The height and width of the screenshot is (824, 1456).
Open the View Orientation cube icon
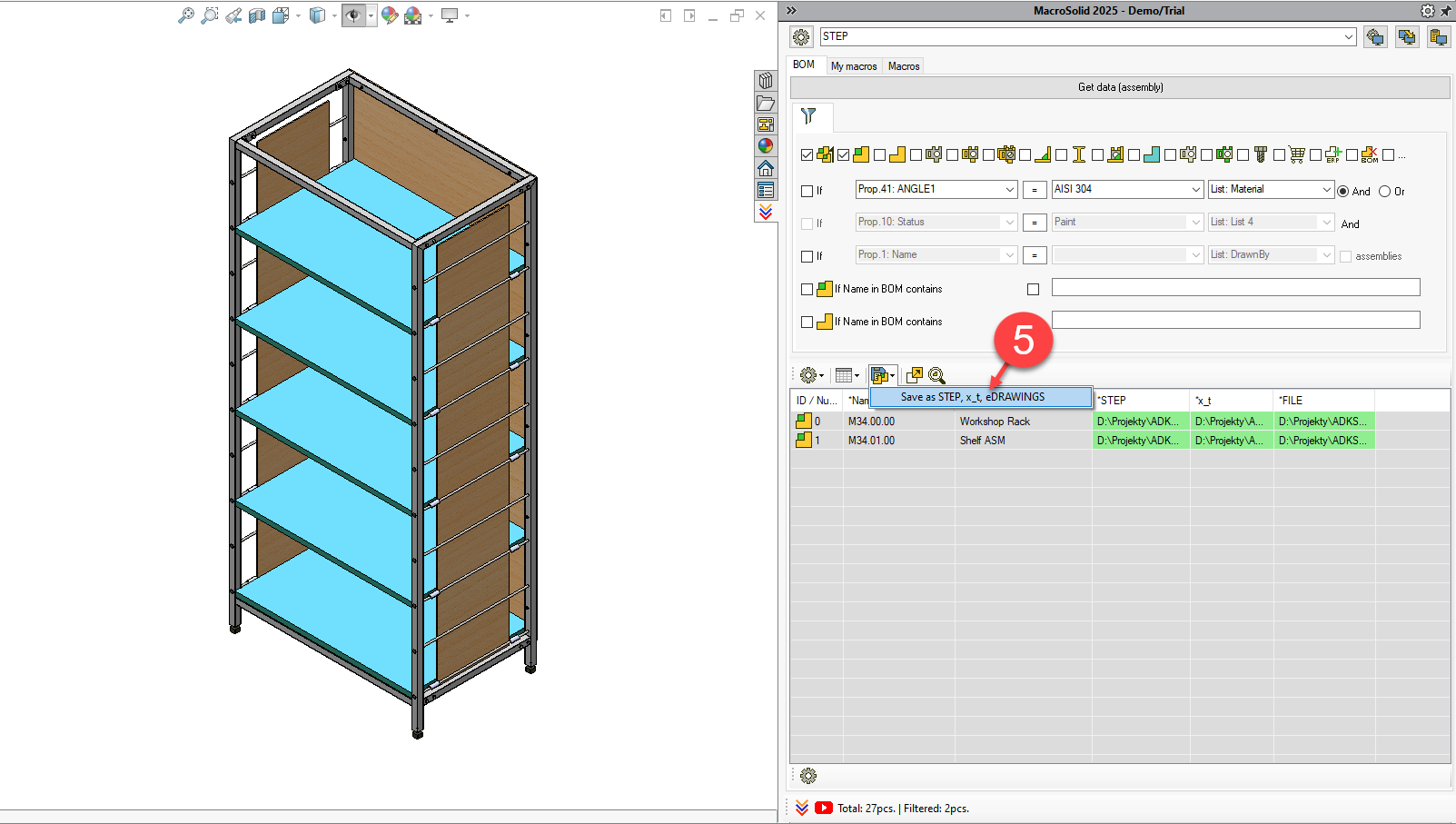point(281,15)
